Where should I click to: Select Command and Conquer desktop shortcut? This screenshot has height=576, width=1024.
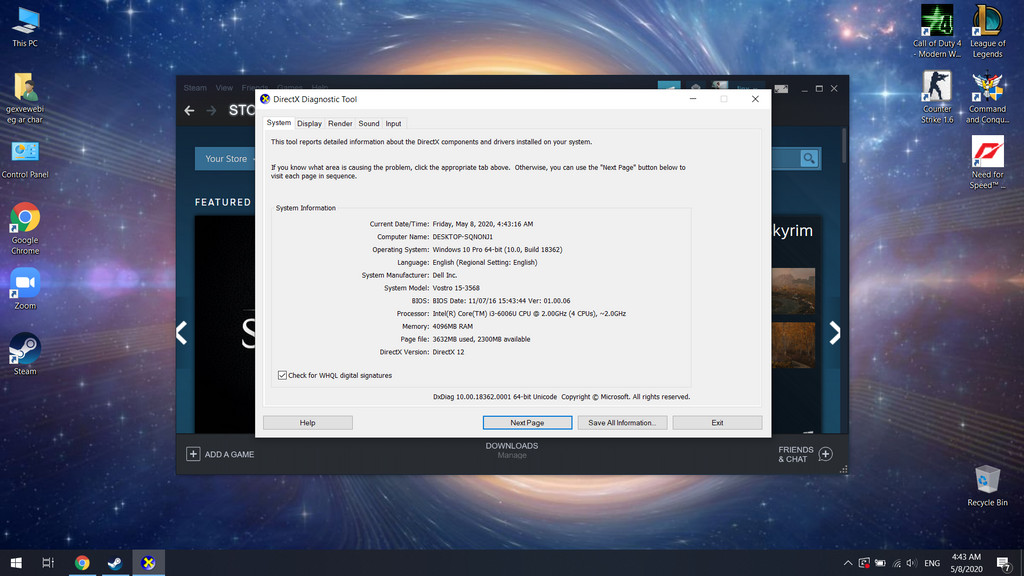pyautogui.click(x=987, y=97)
